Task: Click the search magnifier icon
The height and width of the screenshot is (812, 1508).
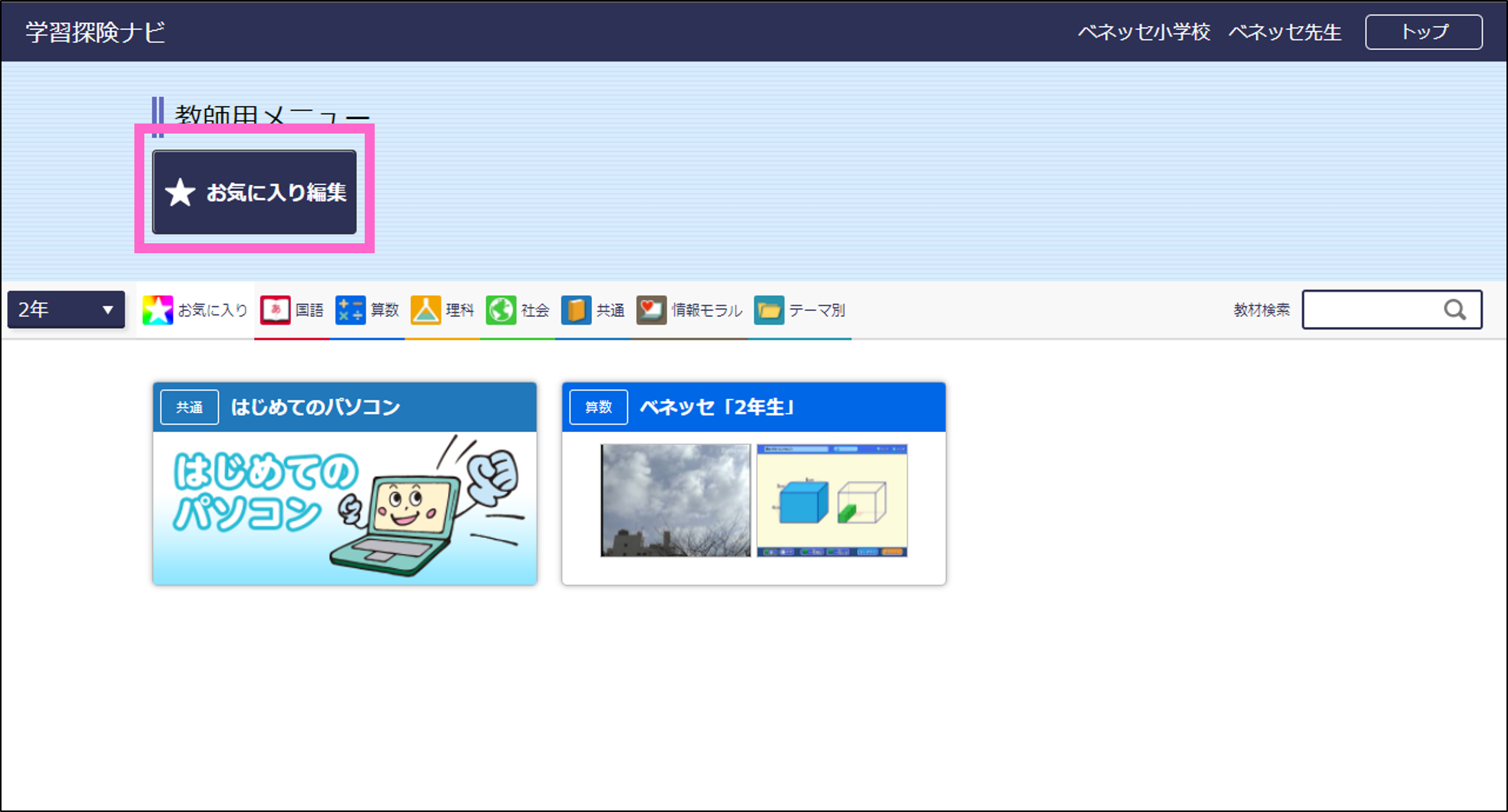Action: (1455, 309)
